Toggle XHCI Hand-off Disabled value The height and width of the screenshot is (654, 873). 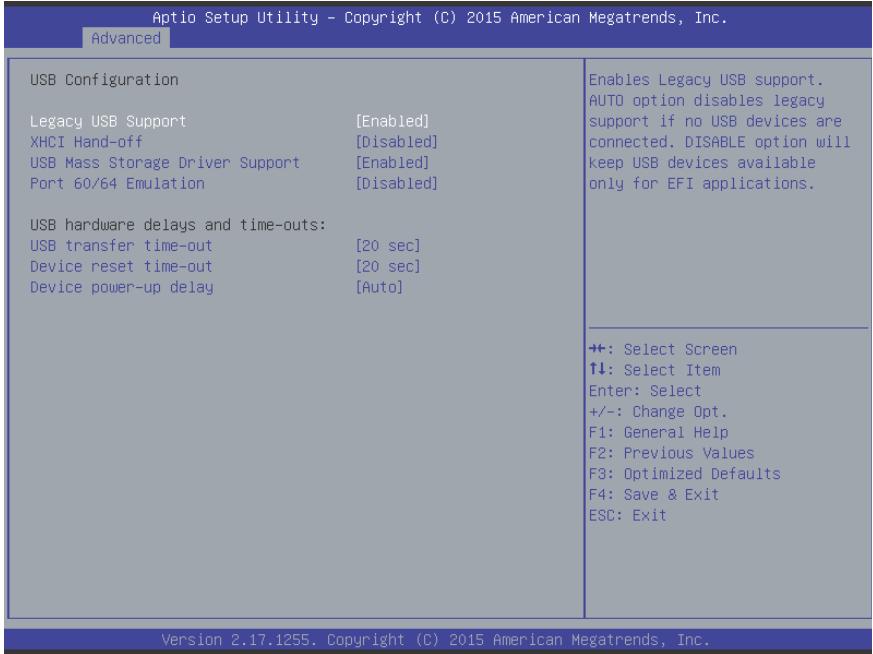[396, 142]
